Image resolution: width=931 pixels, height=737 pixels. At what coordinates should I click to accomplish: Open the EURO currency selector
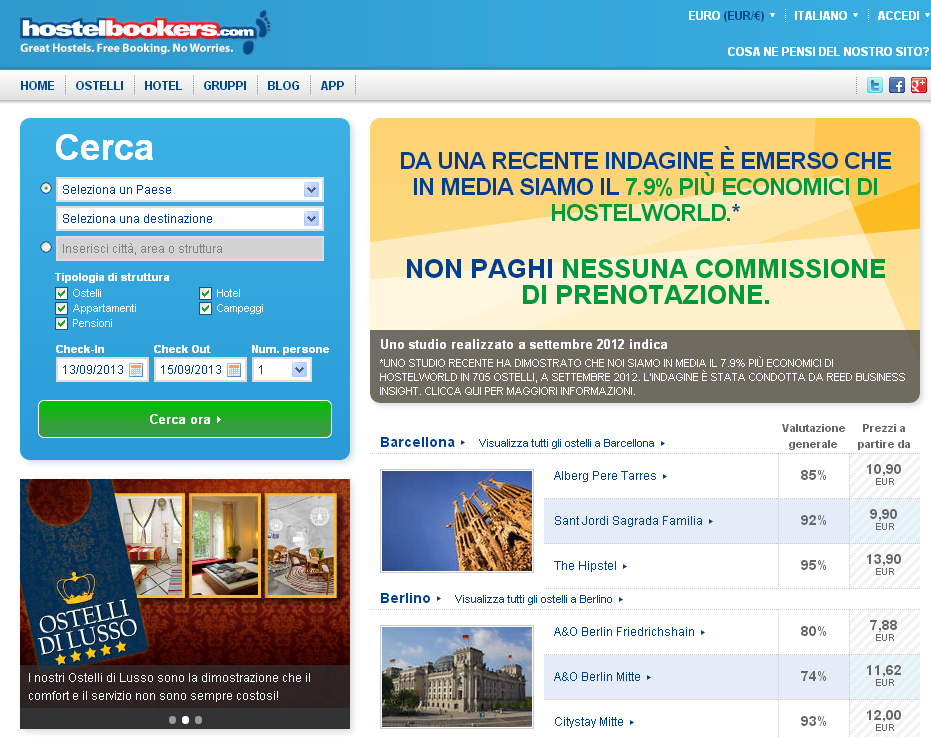732,15
